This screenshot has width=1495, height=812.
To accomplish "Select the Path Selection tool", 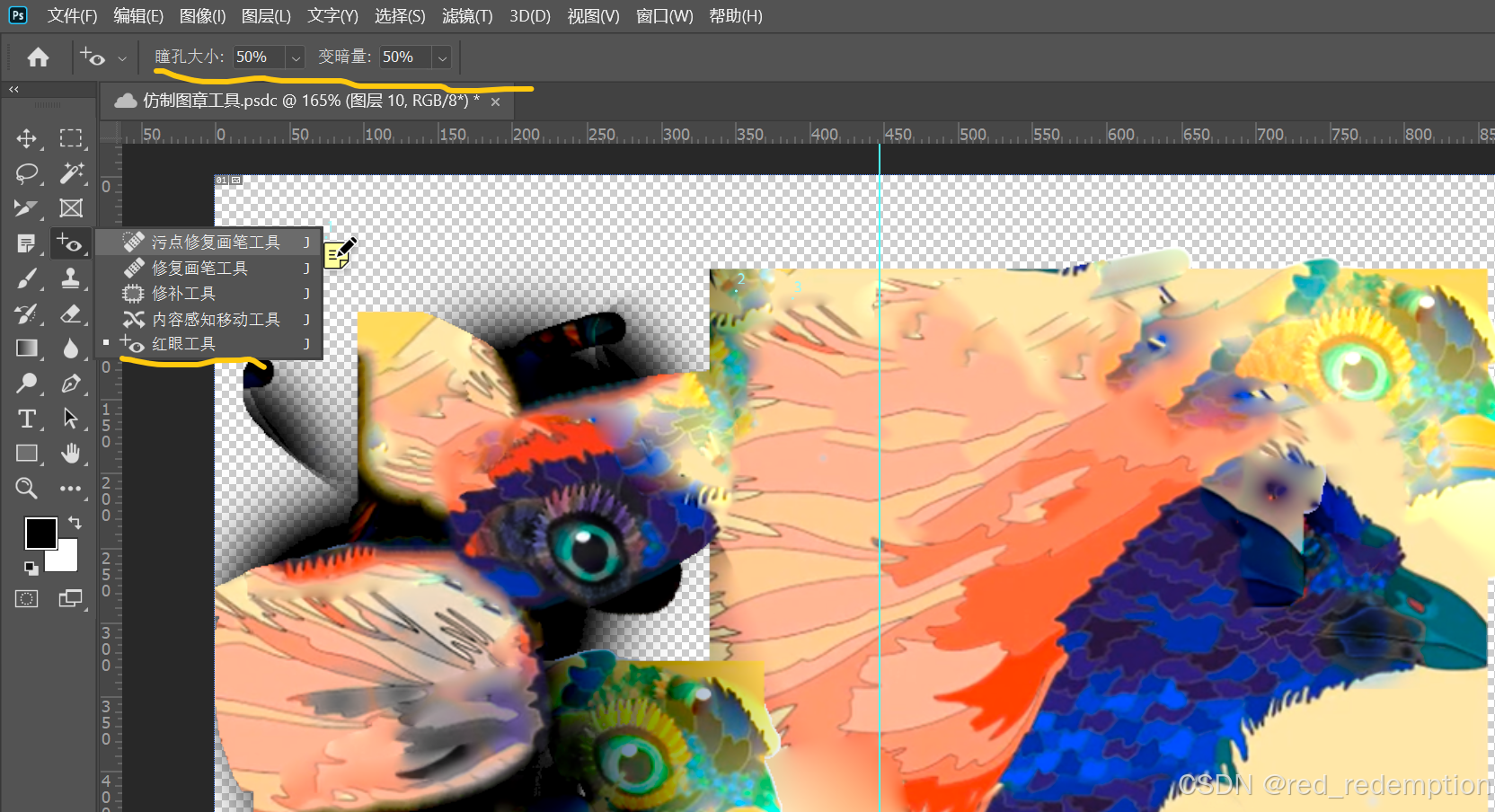I will (x=71, y=419).
